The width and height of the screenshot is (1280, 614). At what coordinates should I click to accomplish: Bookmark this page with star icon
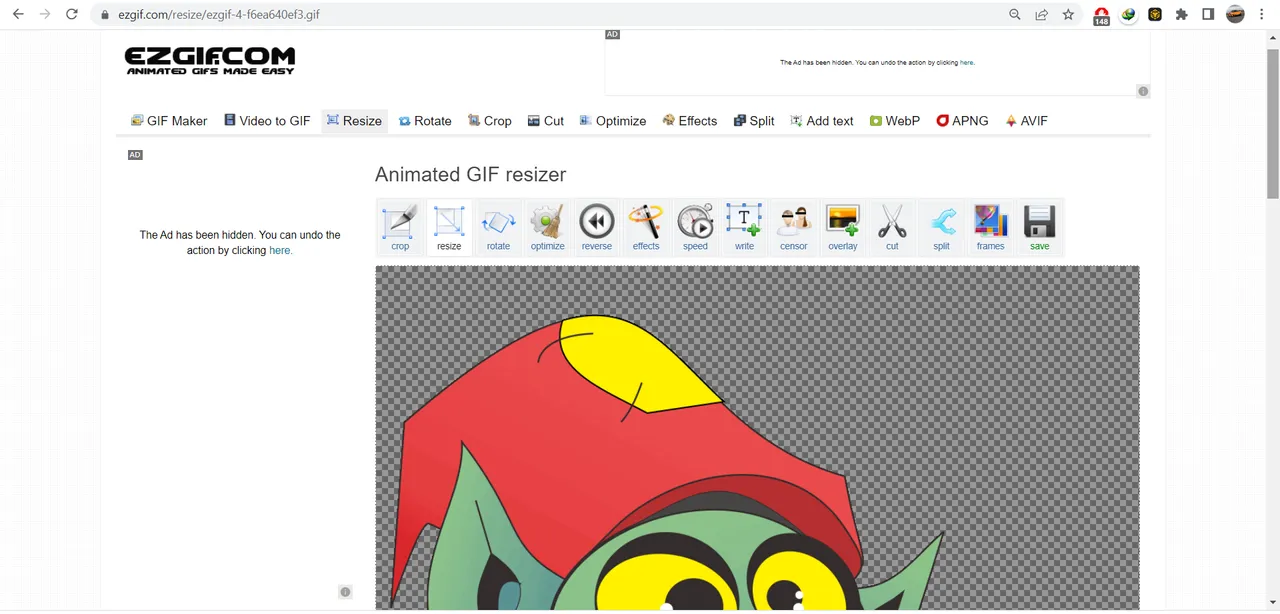point(1068,15)
